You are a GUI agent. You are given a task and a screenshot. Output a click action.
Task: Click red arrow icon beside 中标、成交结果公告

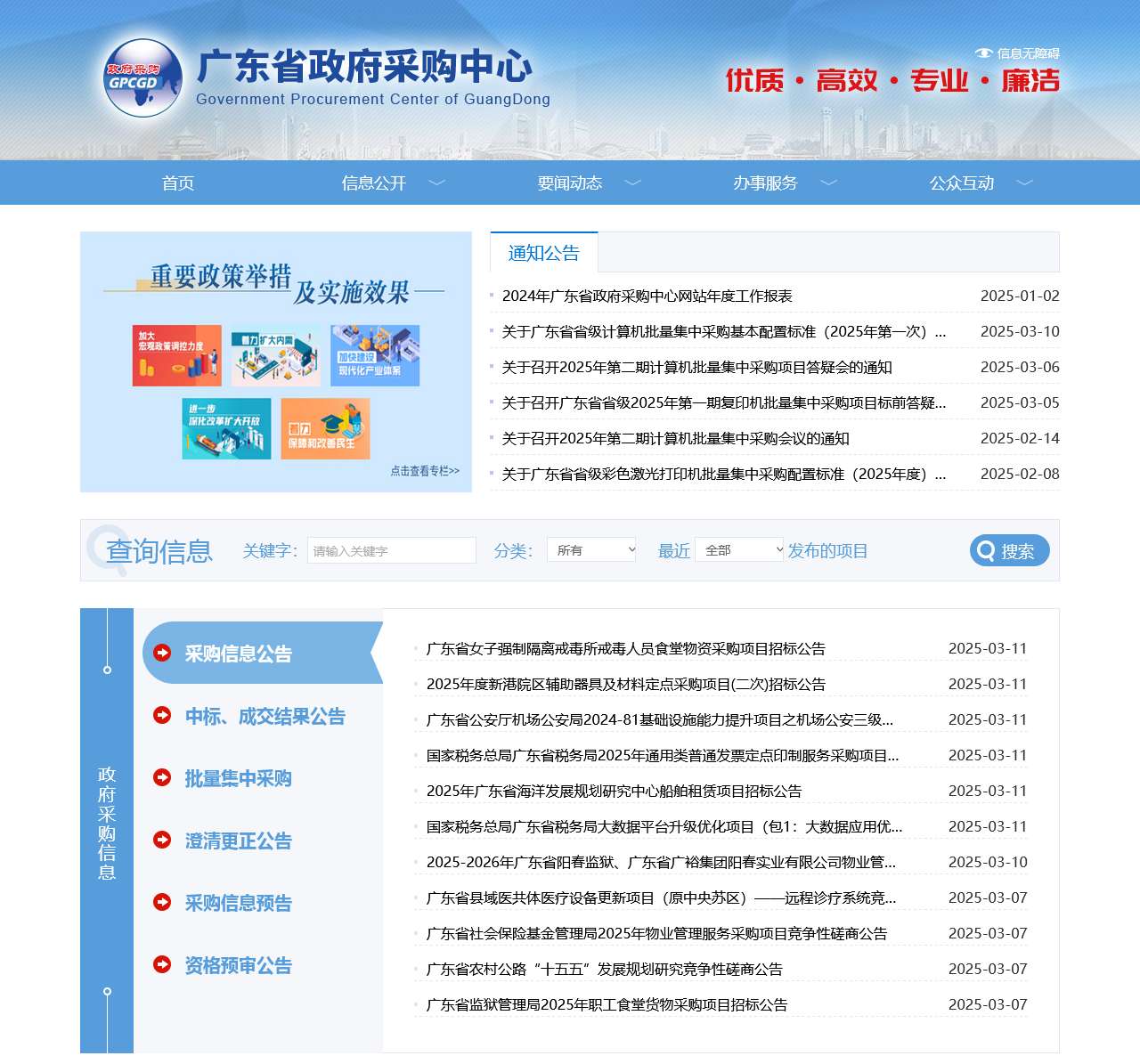click(162, 715)
